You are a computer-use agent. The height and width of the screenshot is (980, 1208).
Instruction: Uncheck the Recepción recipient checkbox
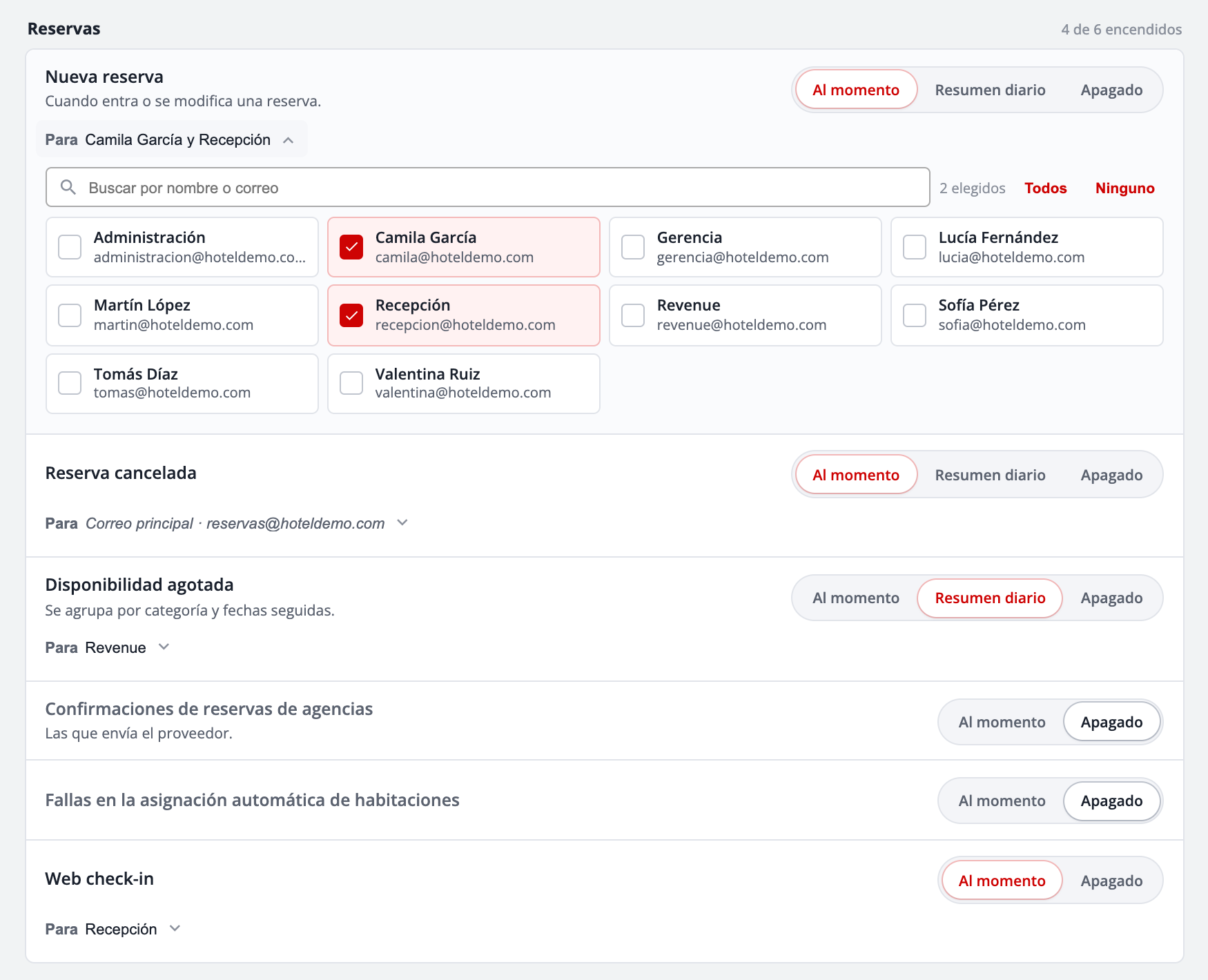click(351, 315)
